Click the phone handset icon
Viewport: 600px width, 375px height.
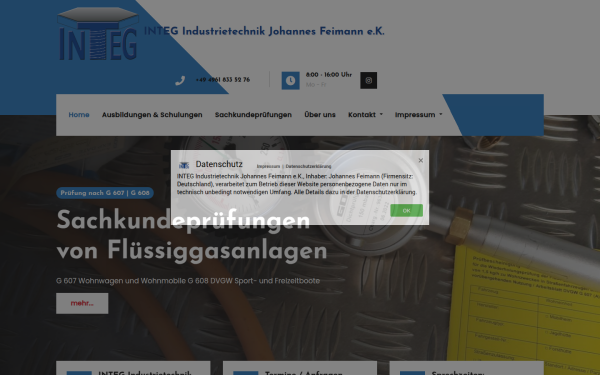click(180, 80)
